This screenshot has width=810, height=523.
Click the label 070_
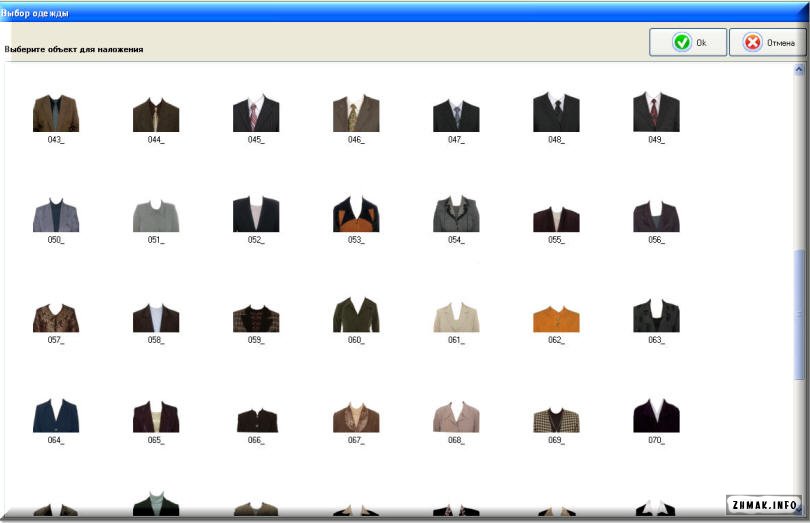pos(656,440)
